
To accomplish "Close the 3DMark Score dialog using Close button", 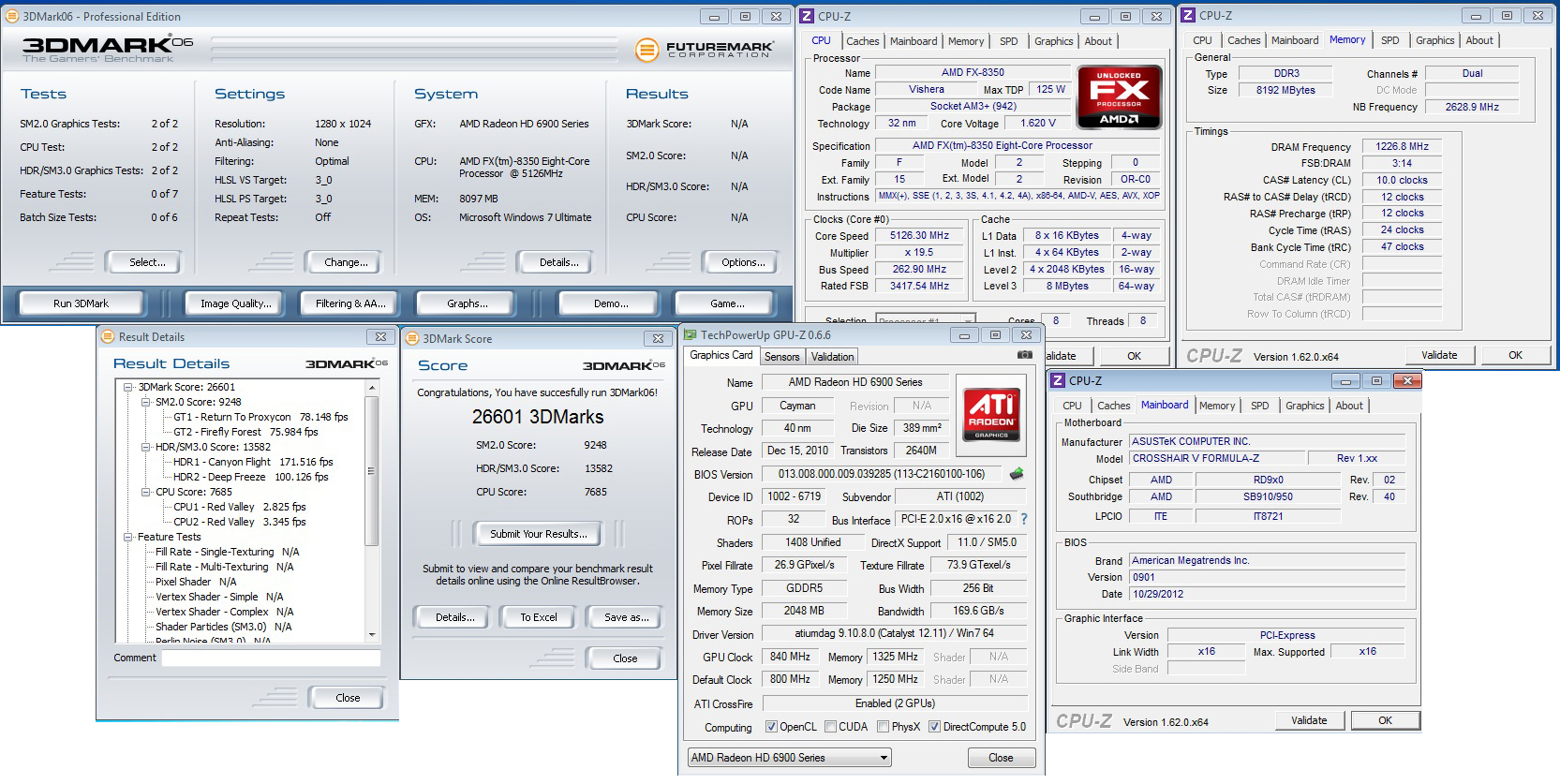I will pos(625,658).
